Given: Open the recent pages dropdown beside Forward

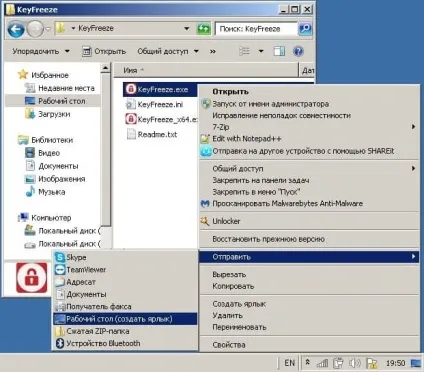Looking at the screenshot, I should (48, 29).
